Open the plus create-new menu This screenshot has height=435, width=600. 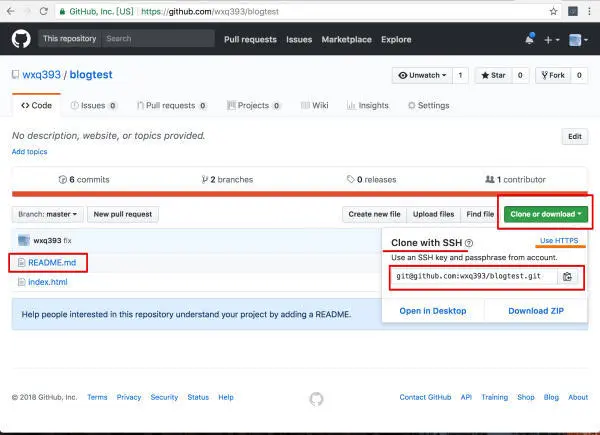[x=551, y=40]
